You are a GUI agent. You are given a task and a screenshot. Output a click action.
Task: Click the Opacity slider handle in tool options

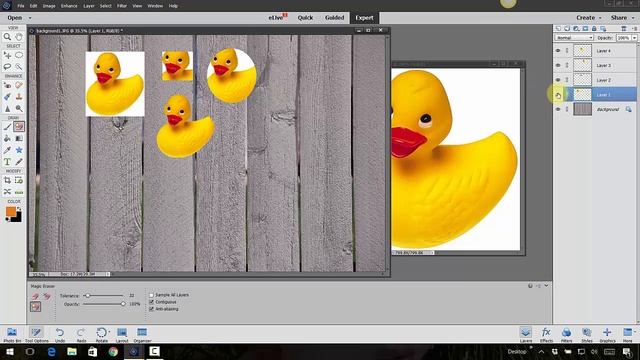[123, 304]
